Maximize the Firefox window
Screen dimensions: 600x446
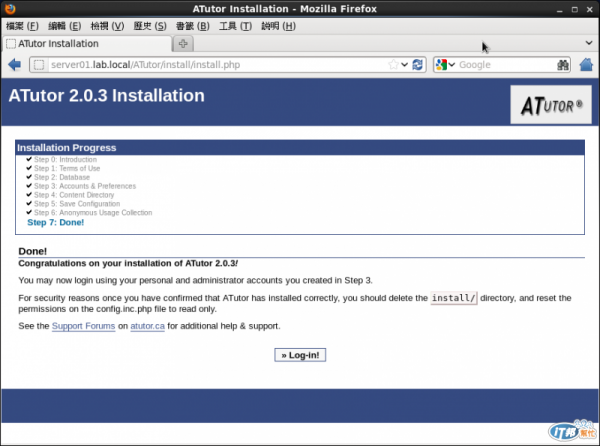point(575,10)
